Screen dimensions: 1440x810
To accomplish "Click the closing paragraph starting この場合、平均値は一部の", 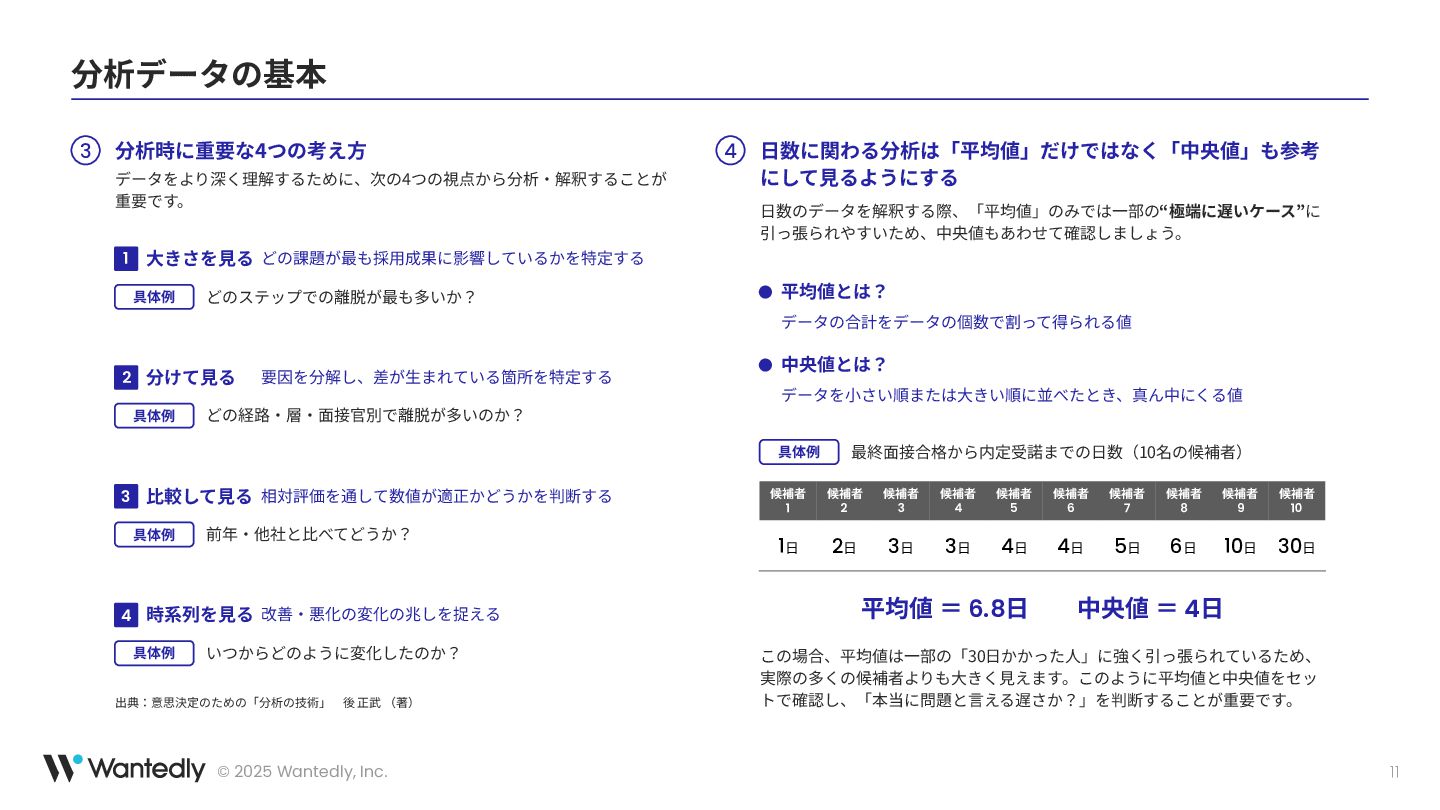I will coord(1040,678).
